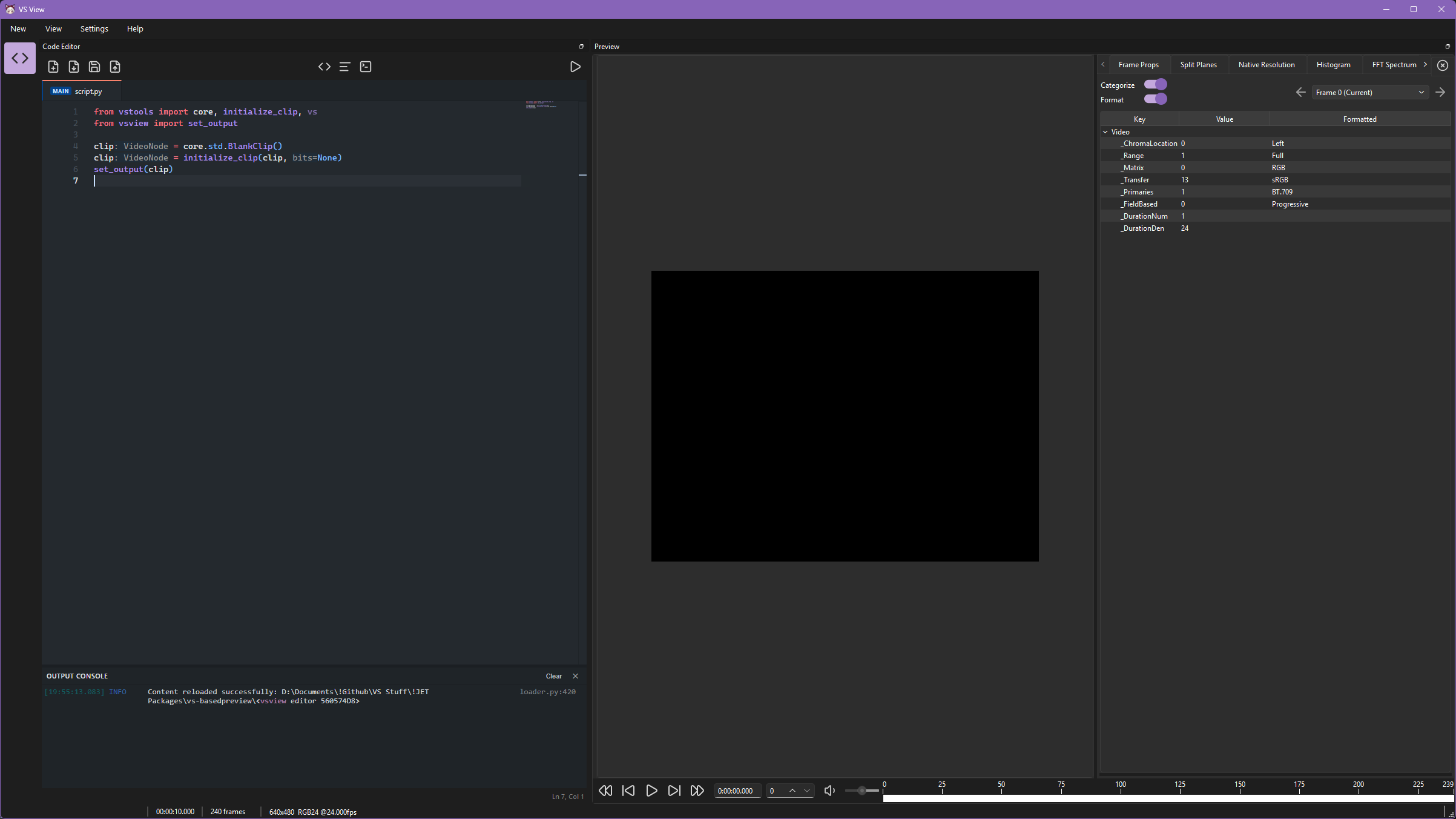Switch to the Split Planes tab
1456x819 pixels.
tap(1199, 65)
